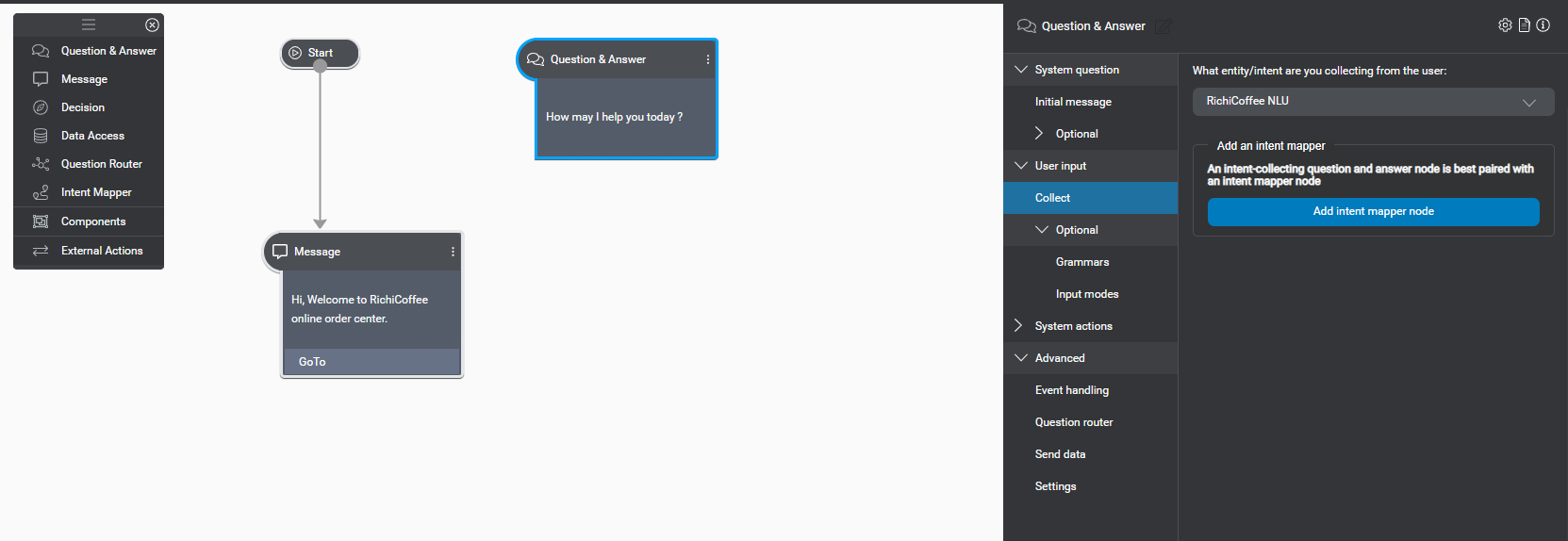
Task: Click the Add intent mapper node button
Action: coord(1373,212)
